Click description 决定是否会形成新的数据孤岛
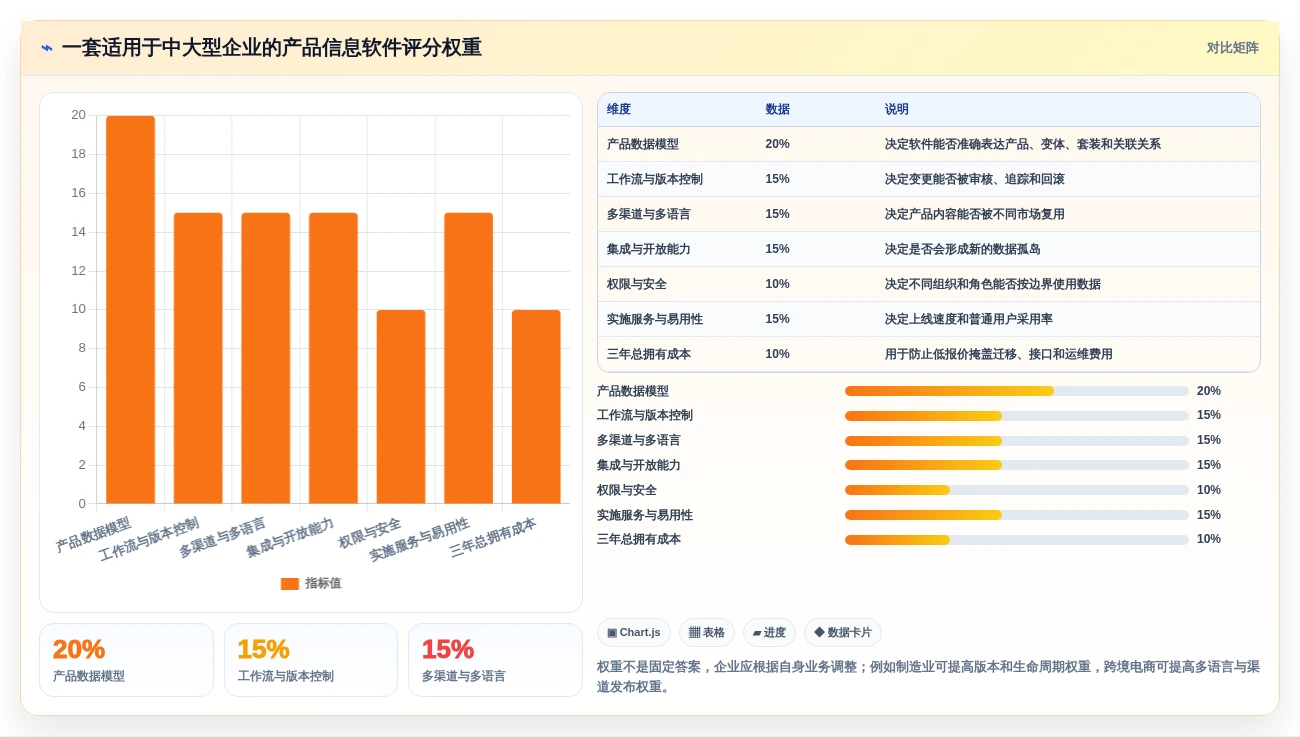 coord(963,249)
